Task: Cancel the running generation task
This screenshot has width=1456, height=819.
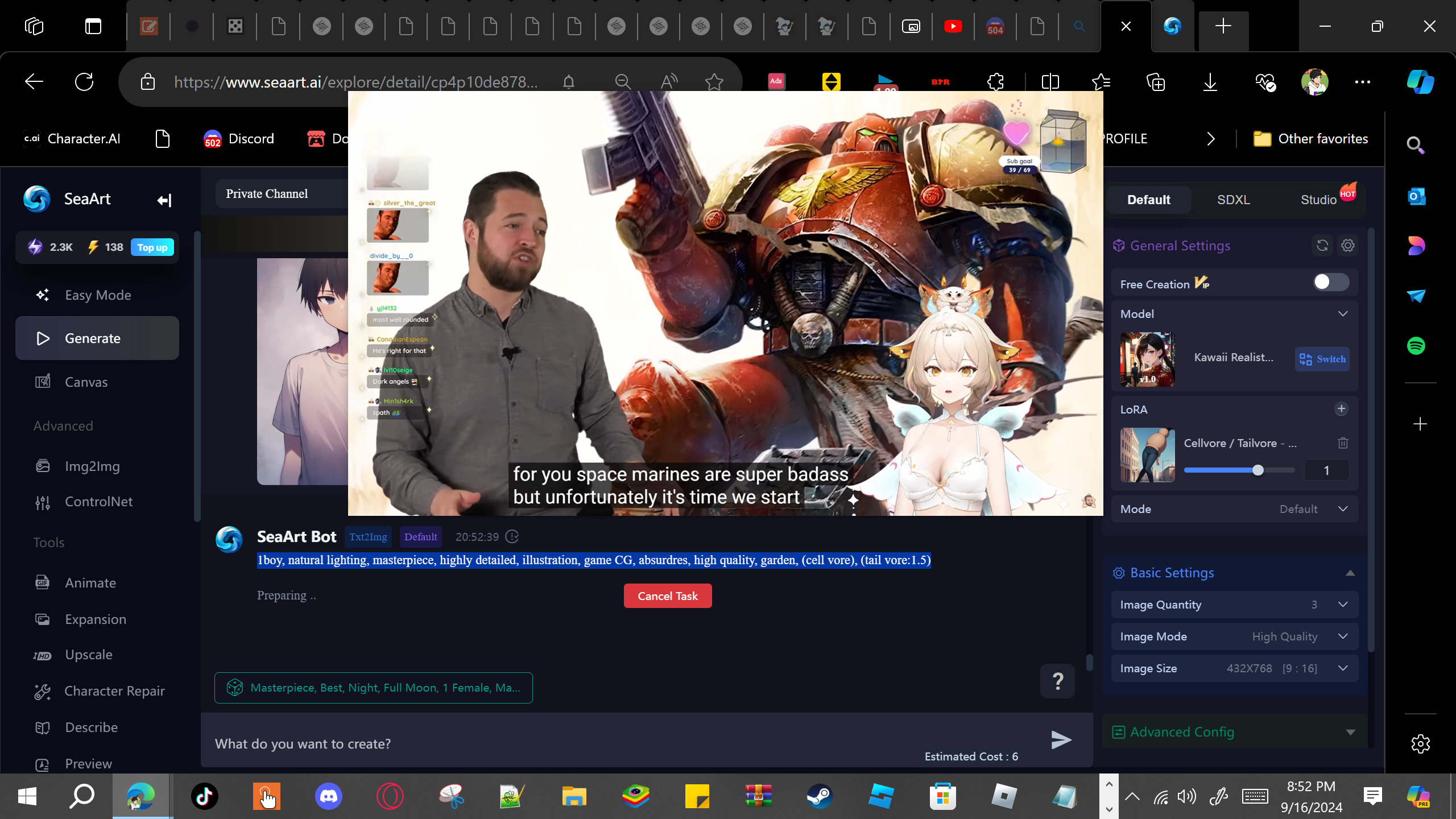Action: pyautogui.click(x=668, y=596)
